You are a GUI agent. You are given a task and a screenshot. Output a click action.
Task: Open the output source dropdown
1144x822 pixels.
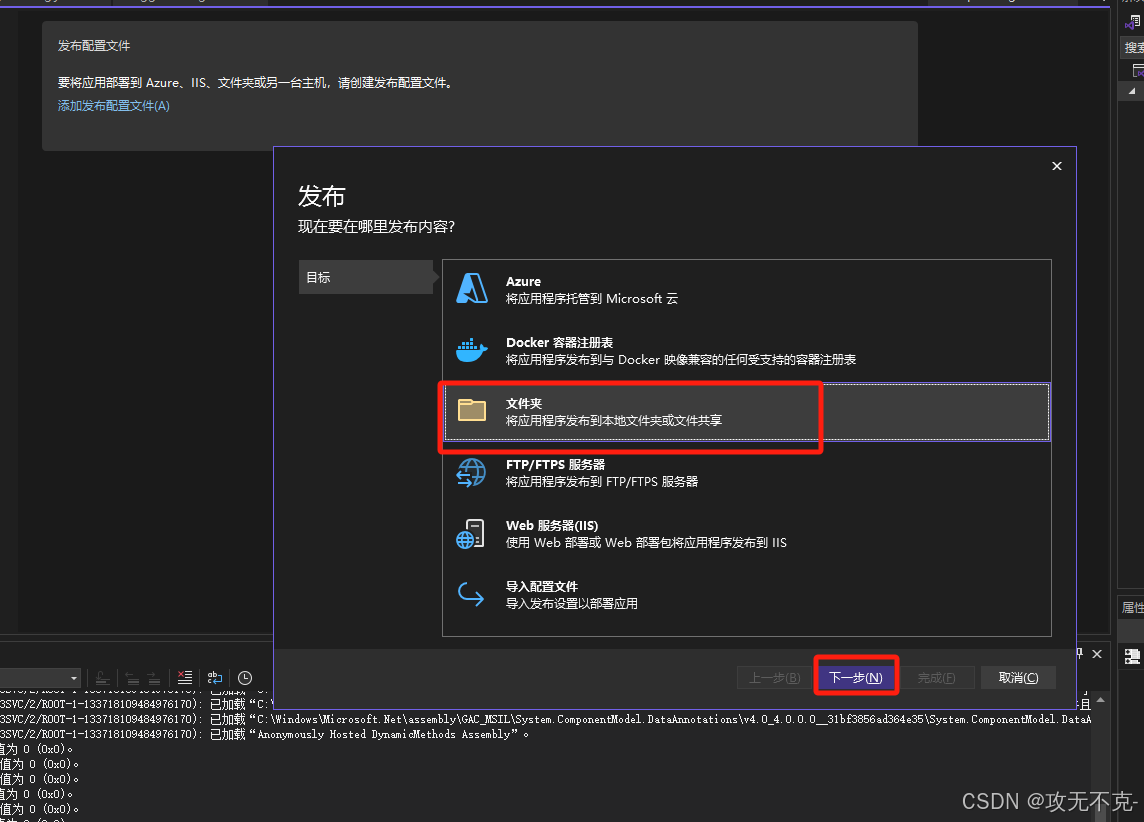(40, 678)
